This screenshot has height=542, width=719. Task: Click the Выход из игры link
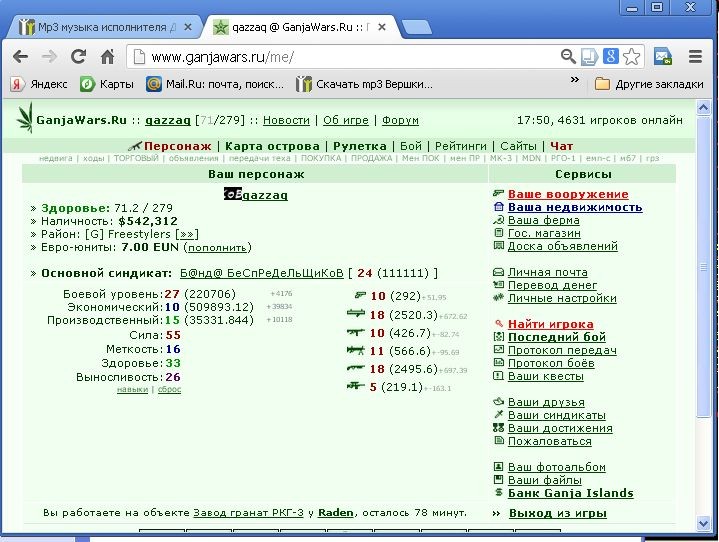tap(558, 513)
